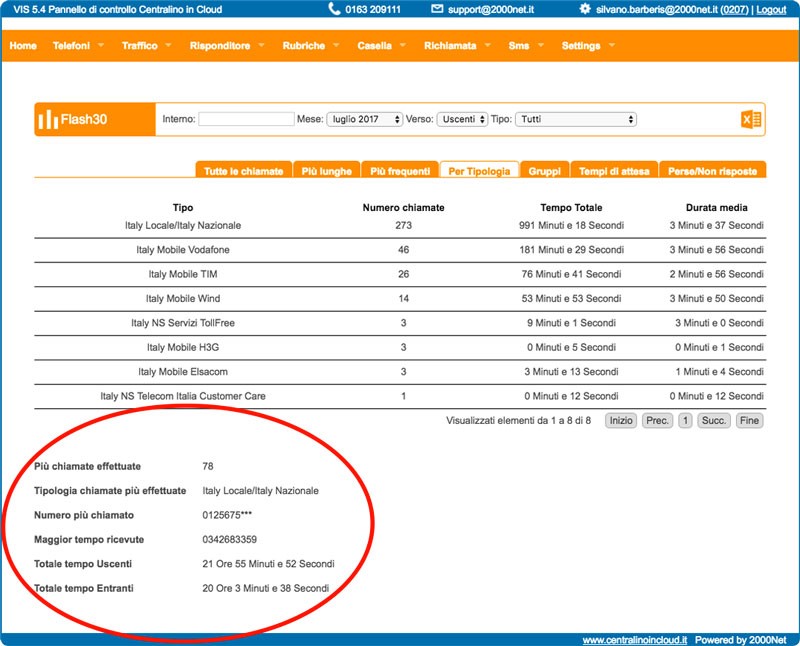The image size is (800, 646).
Task: Click into the Interno input field
Action: pos(246,119)
